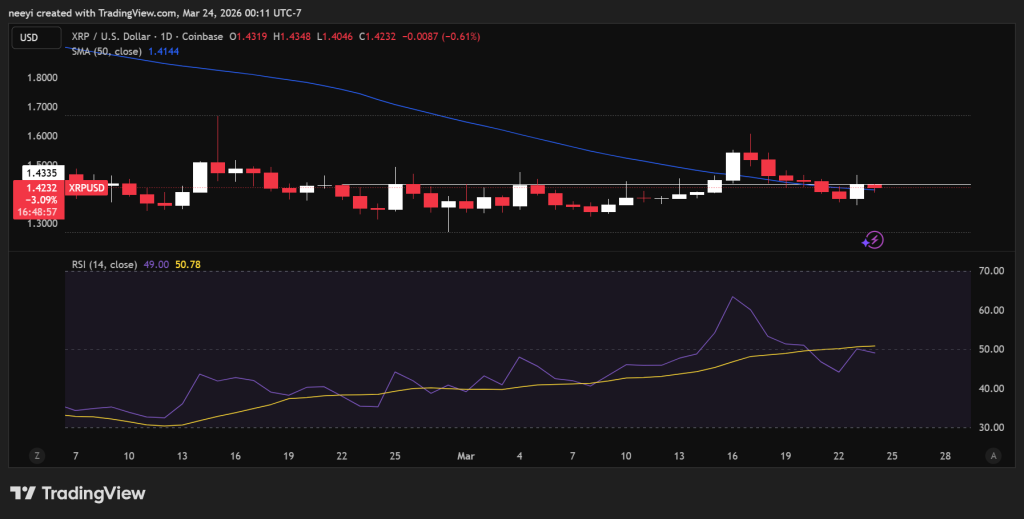1024x519 pixels.
Task: Click the 16 date label on time axis
Action: click(733, 456)
